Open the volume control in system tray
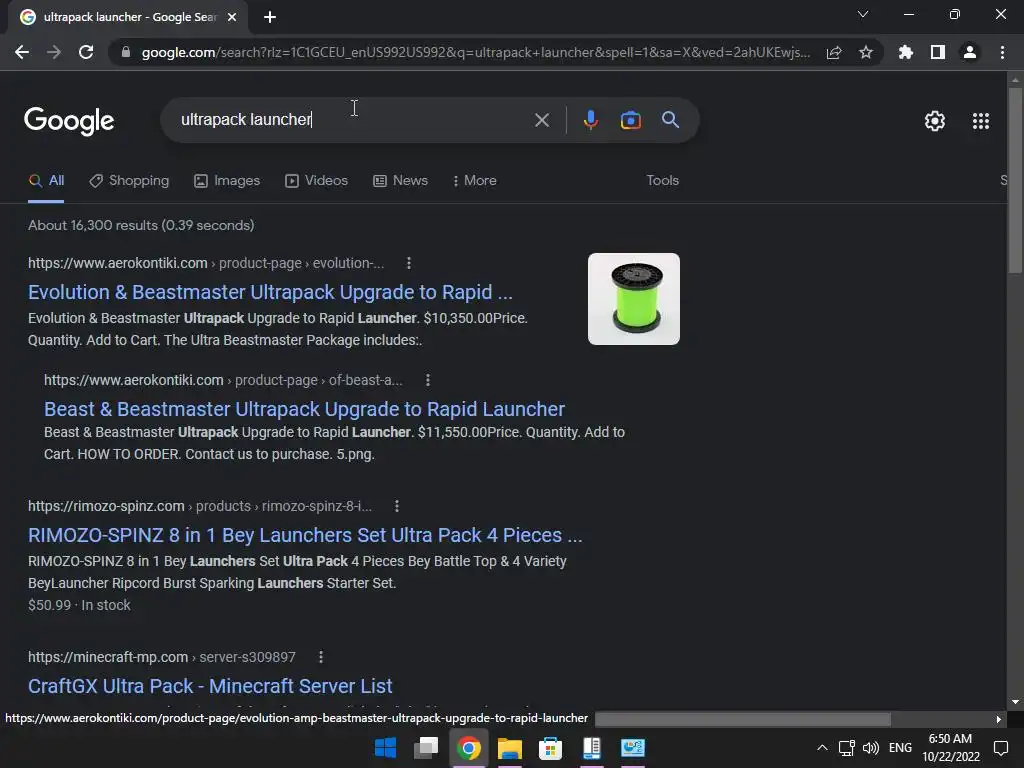 [x=871, y=748]
